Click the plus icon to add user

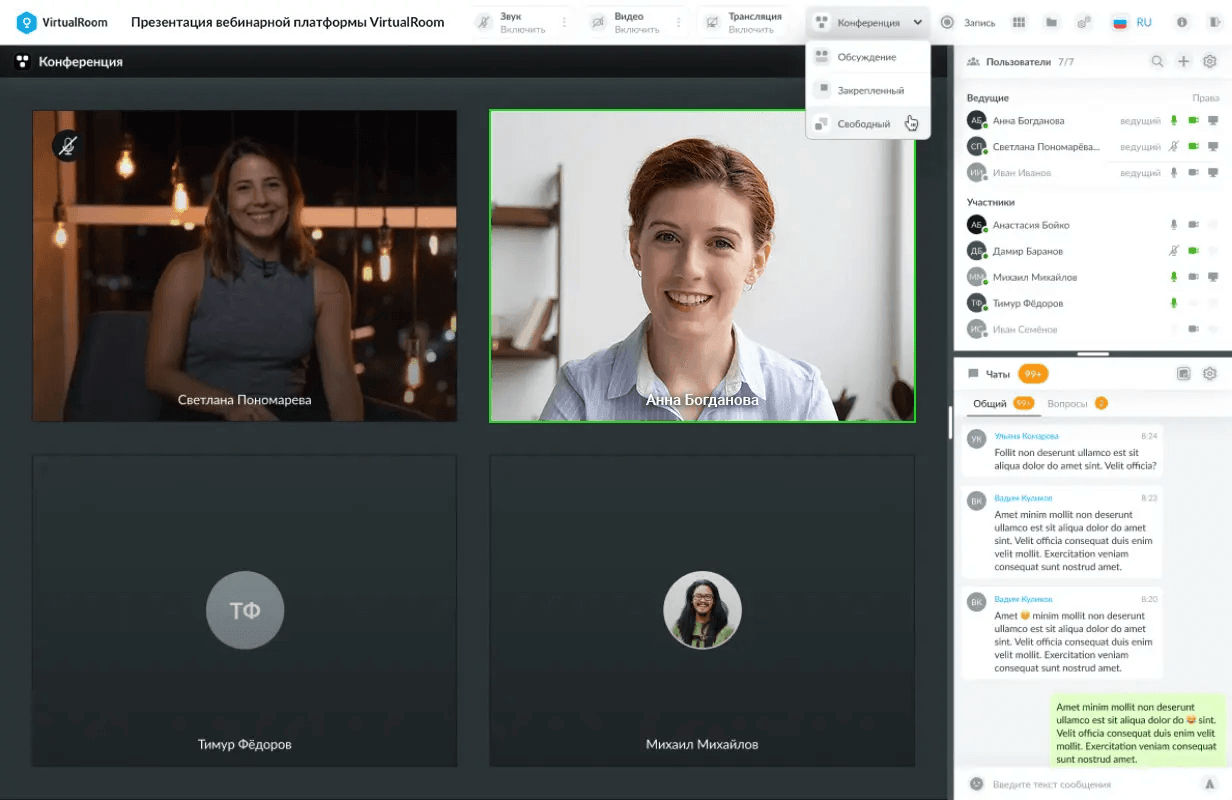[x=1183, y=62]
